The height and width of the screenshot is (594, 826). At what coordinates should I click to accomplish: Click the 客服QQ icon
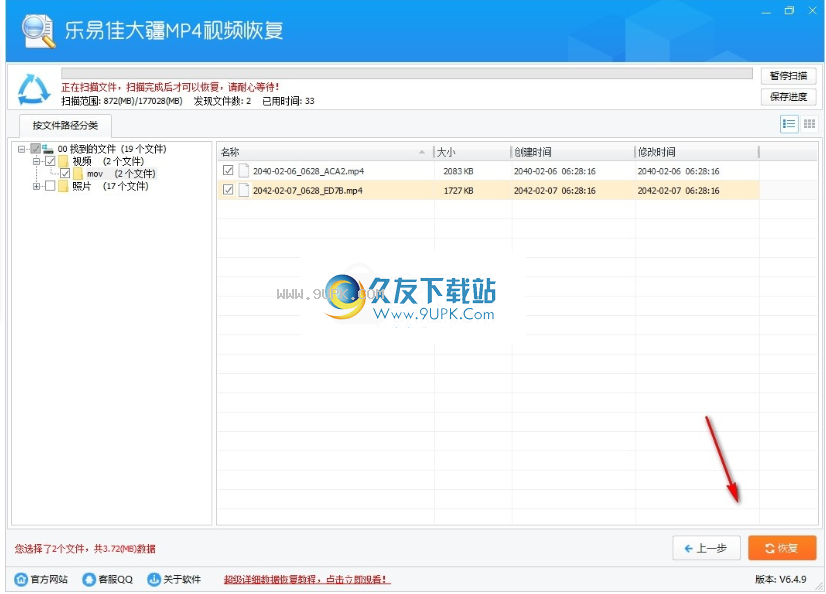[x=89, y=579]
